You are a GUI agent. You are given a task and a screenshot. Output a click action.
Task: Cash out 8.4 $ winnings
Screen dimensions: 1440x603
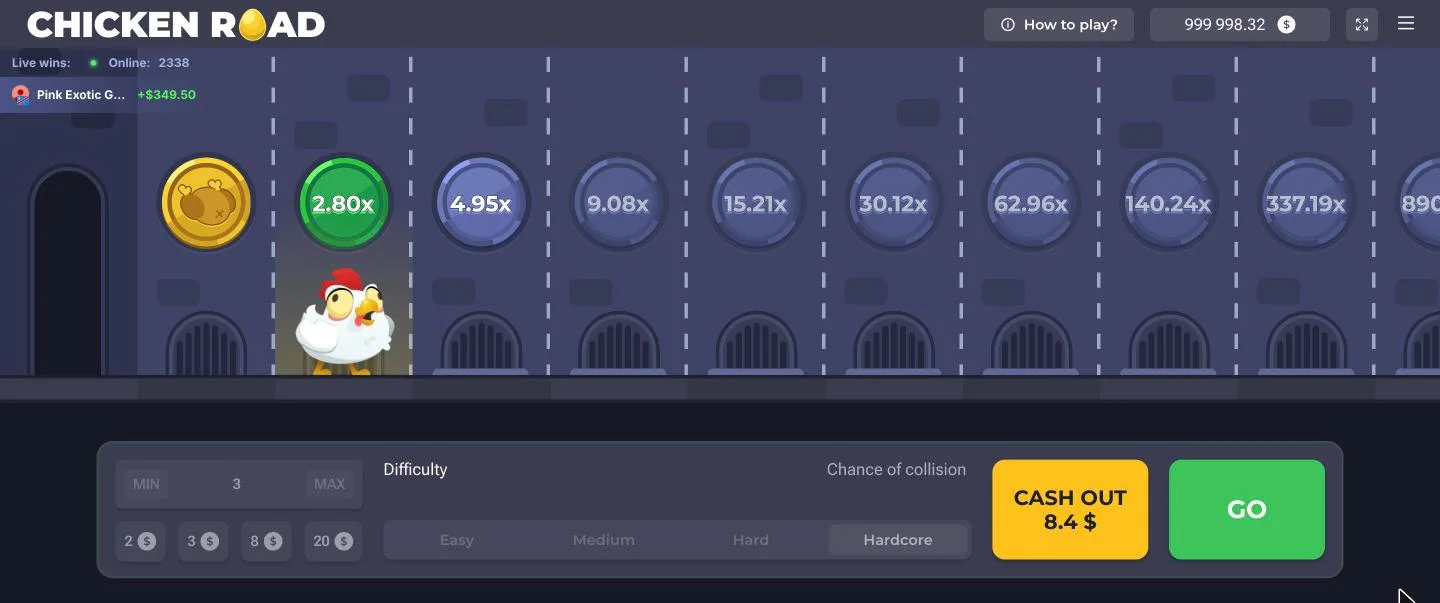coord(1070,509)
